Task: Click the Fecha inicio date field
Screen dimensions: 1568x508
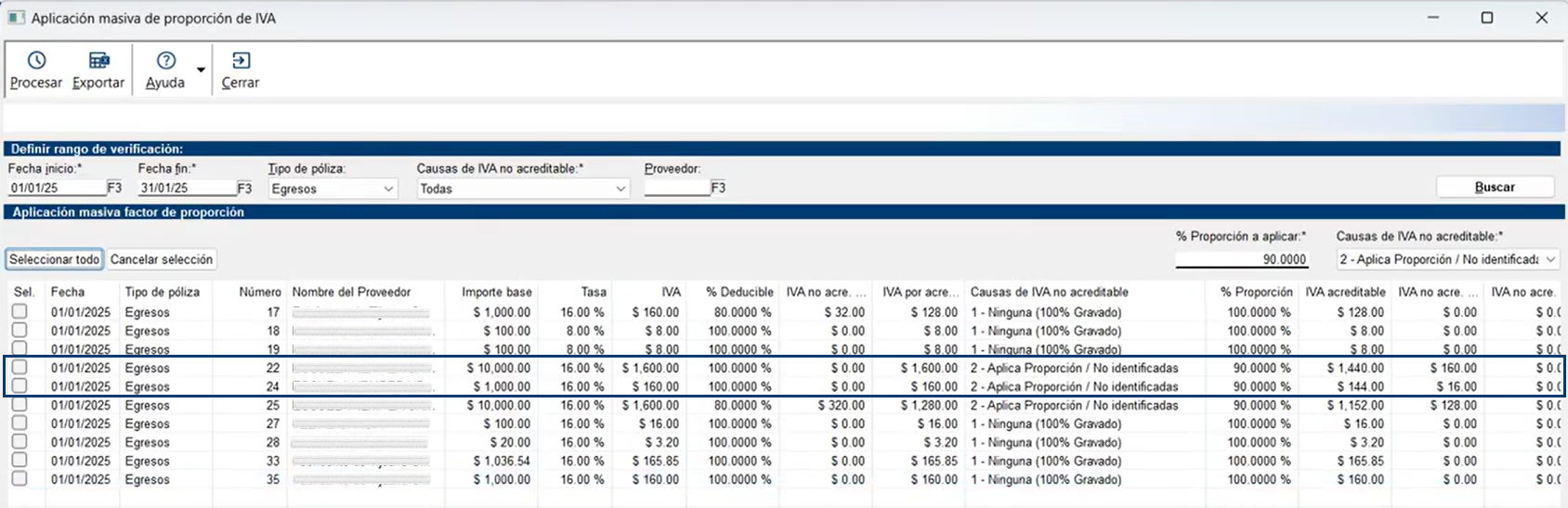Action: 56,188
